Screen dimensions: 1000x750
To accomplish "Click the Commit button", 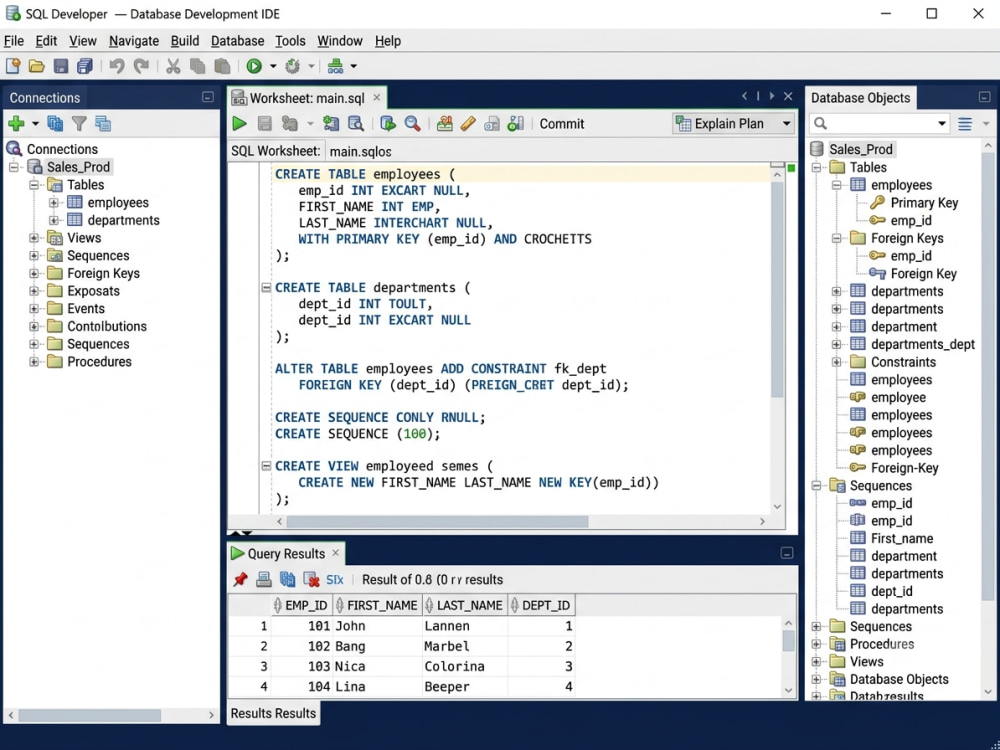I will pyautogui.click(x=562, y=124).
